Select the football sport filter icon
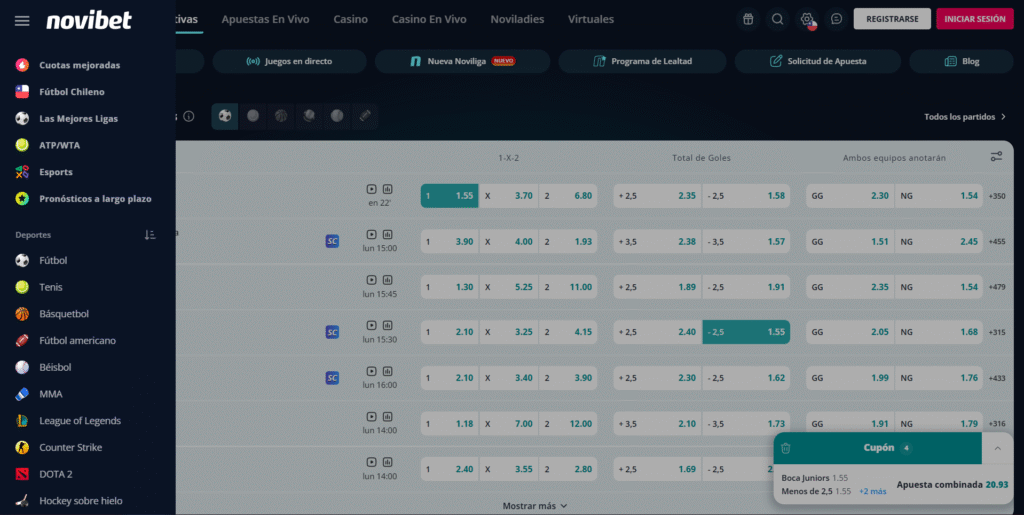 (x=225, y=116)
